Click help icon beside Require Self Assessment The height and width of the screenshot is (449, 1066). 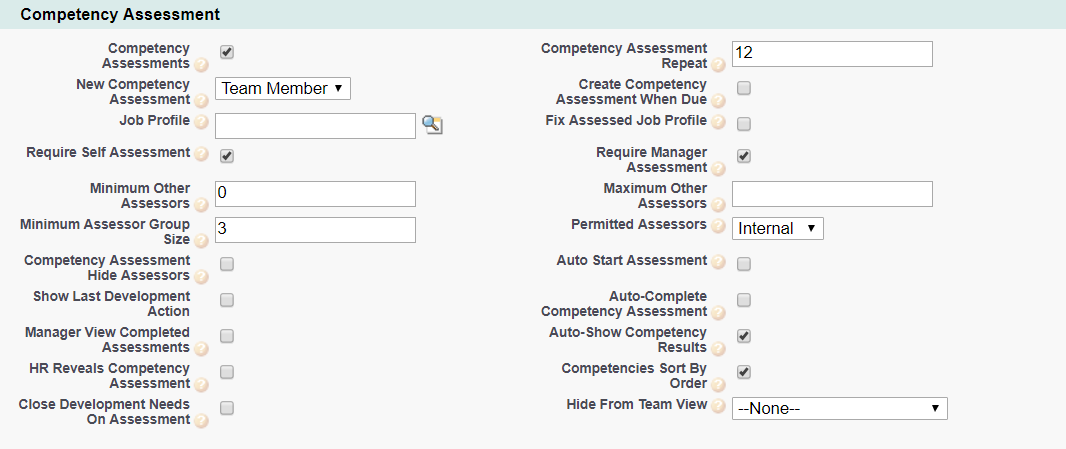[x=201, y=155]
